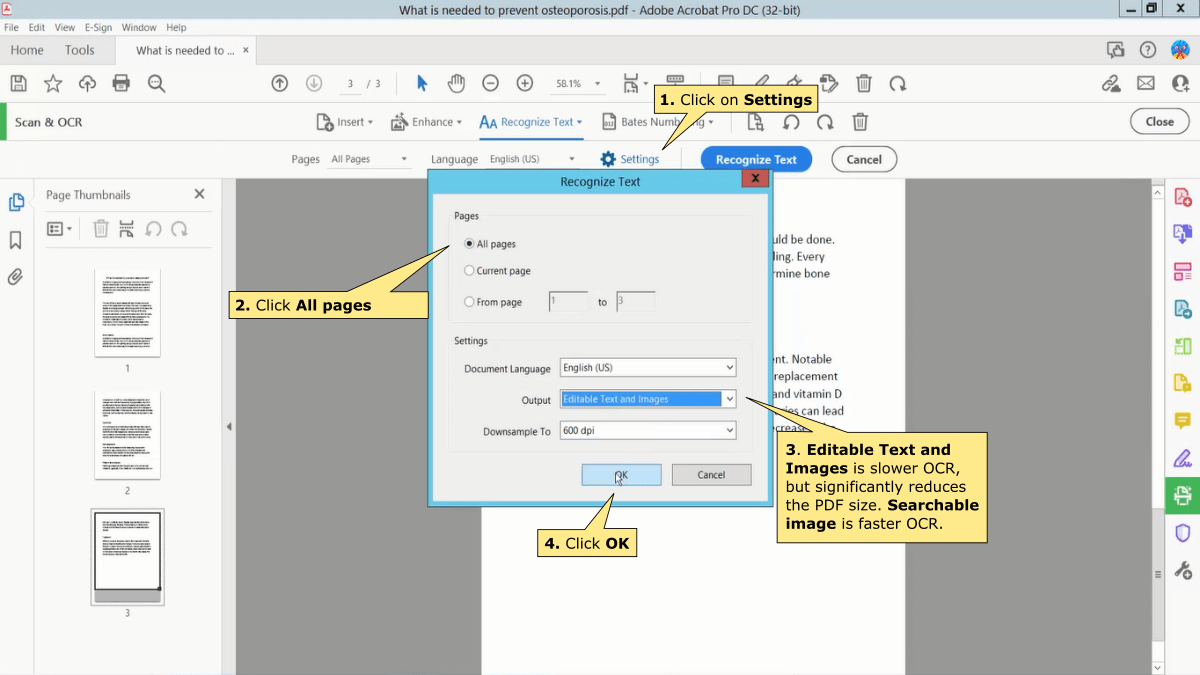Click the Print icon in the toolbar

(x=120, y=84)
